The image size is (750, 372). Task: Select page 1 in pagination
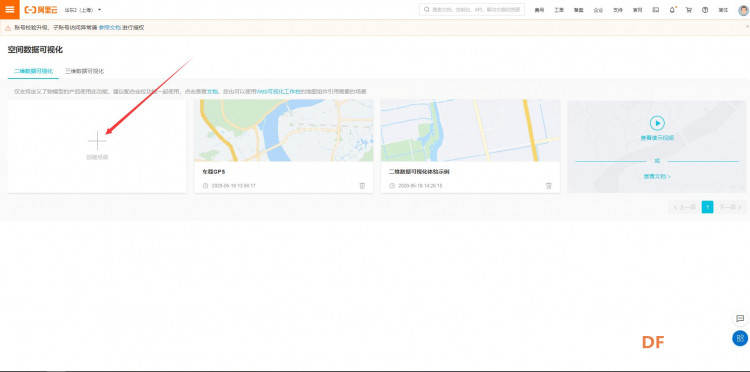pyautogui.click(x=707, y=207)
